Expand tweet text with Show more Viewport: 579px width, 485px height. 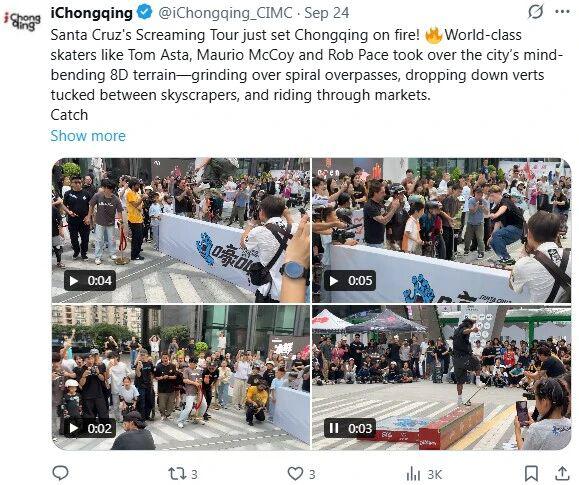tap(88, 136)
